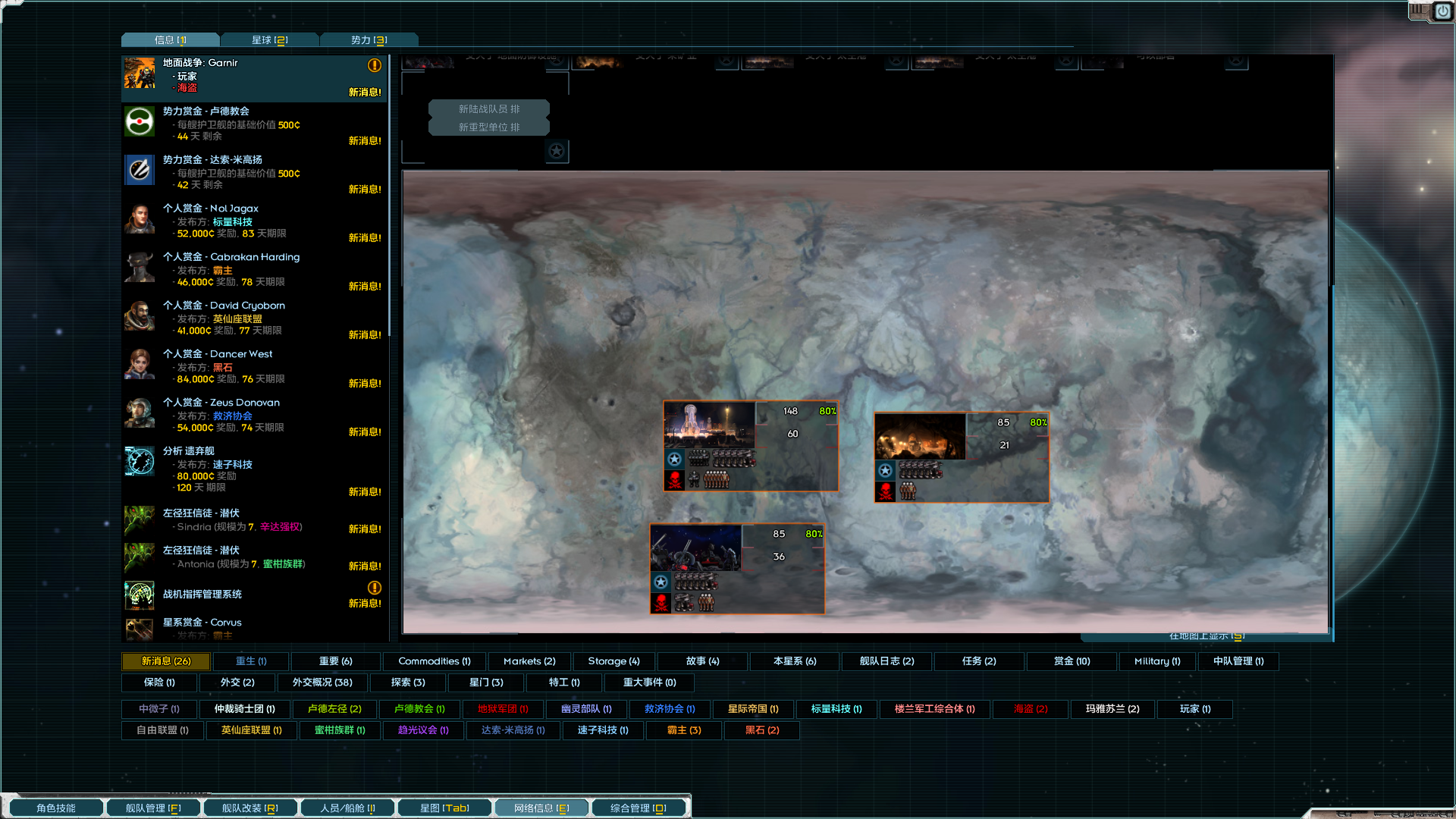1456x819 pixels.
Task: Select Nol Jagax bounty portrait
Action: [140, 219]
